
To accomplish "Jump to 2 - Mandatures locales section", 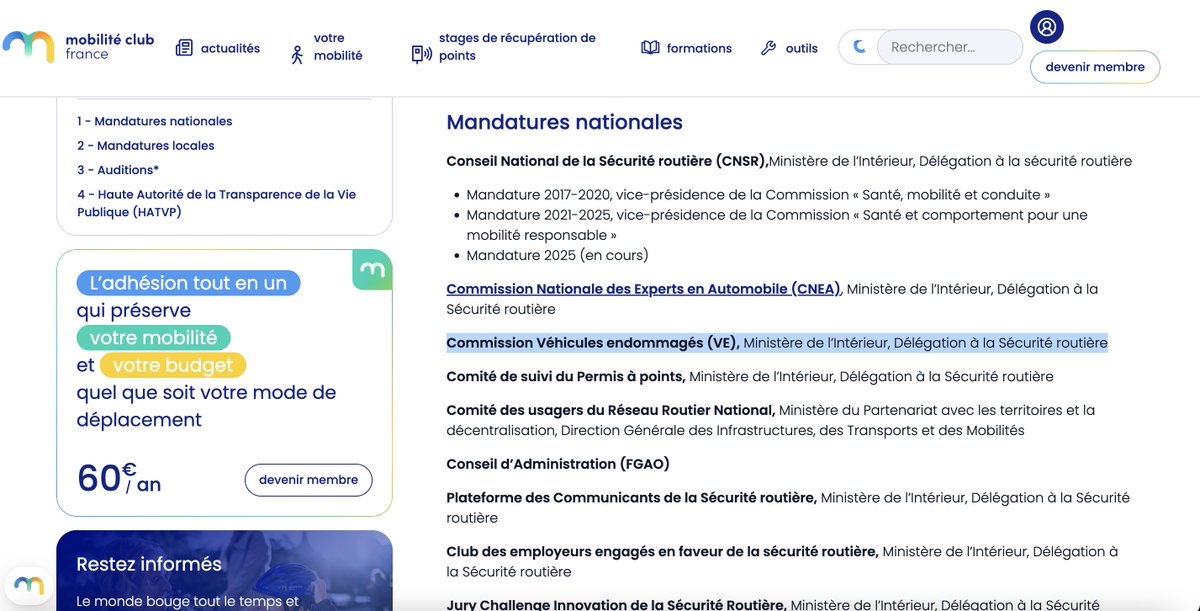I will (x=146, y=145).
